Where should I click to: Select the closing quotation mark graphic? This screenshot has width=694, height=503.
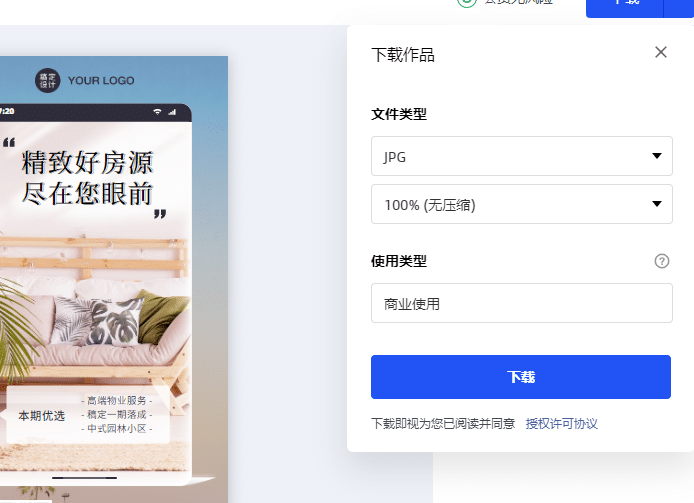tap(160, 214)
